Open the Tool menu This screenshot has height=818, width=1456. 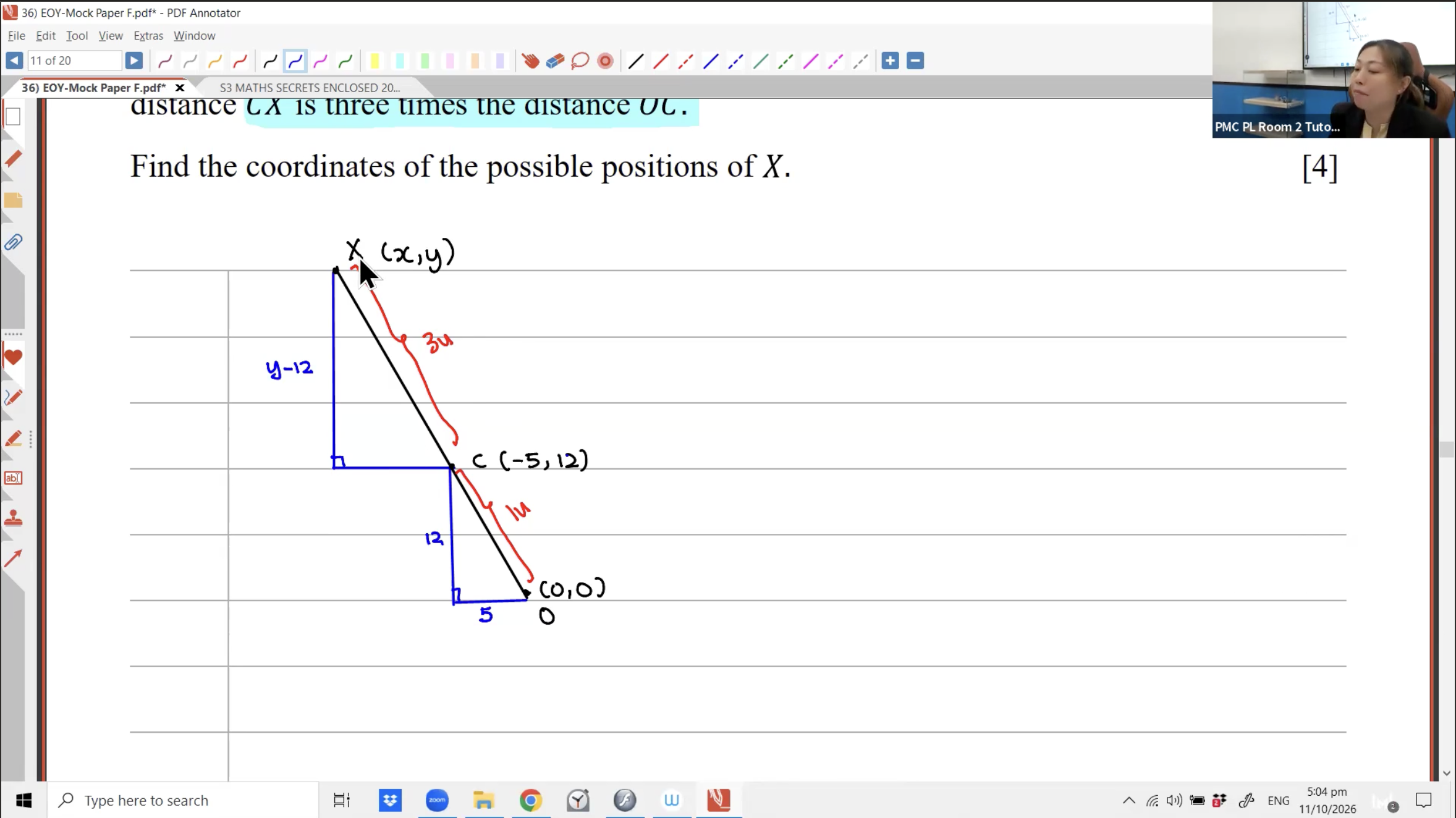[x=77, y=36]
